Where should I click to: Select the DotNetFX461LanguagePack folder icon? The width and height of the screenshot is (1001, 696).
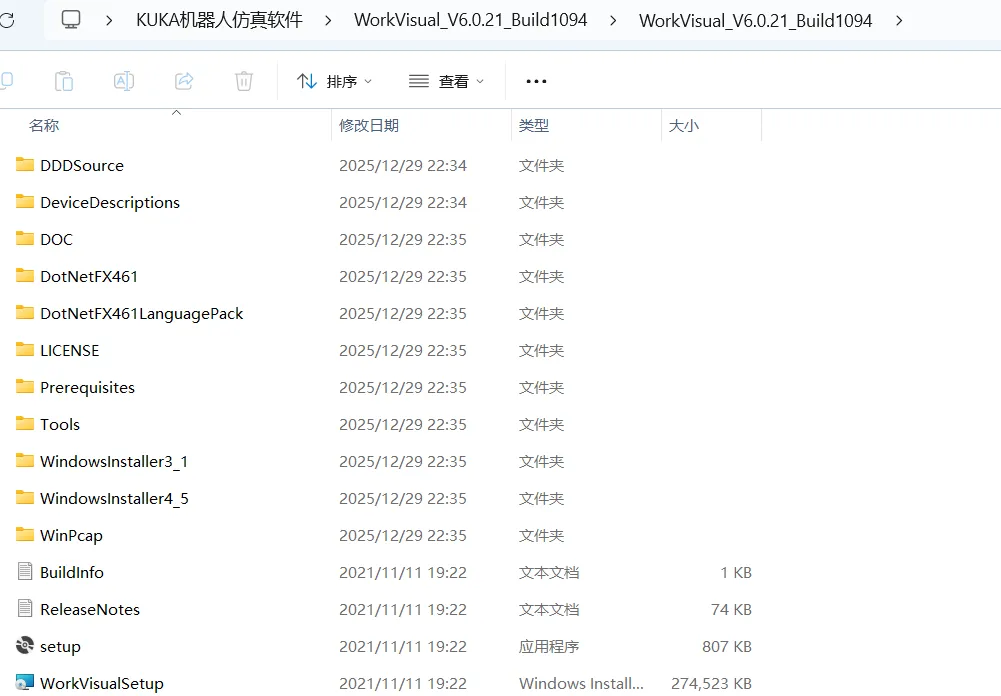tap(25, 313)
